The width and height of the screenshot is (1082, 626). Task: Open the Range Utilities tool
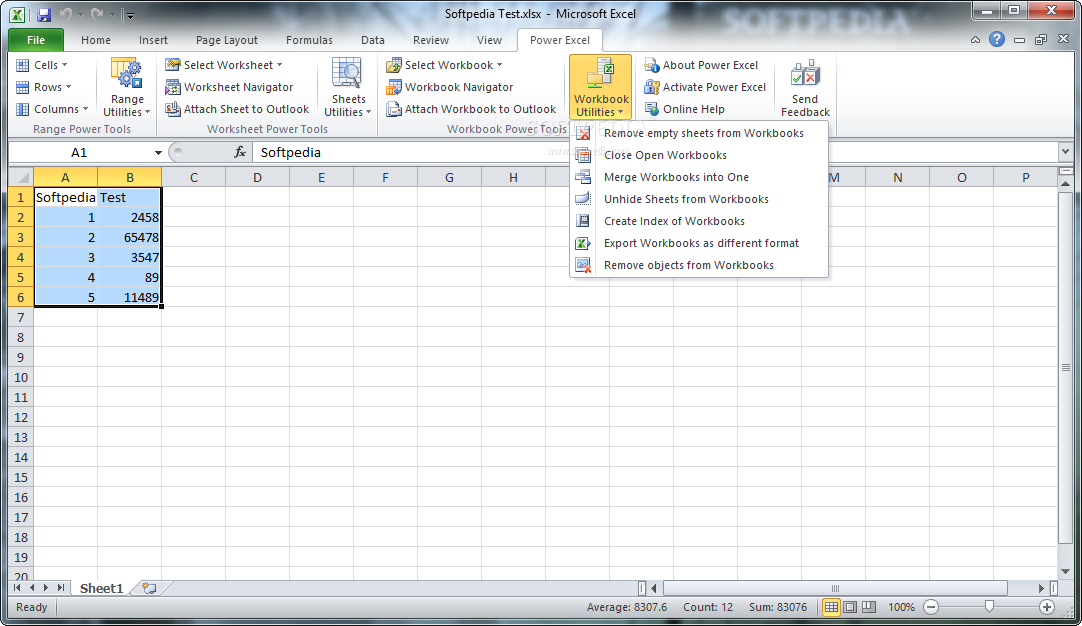pyautogui.click(x=127, y=87)
